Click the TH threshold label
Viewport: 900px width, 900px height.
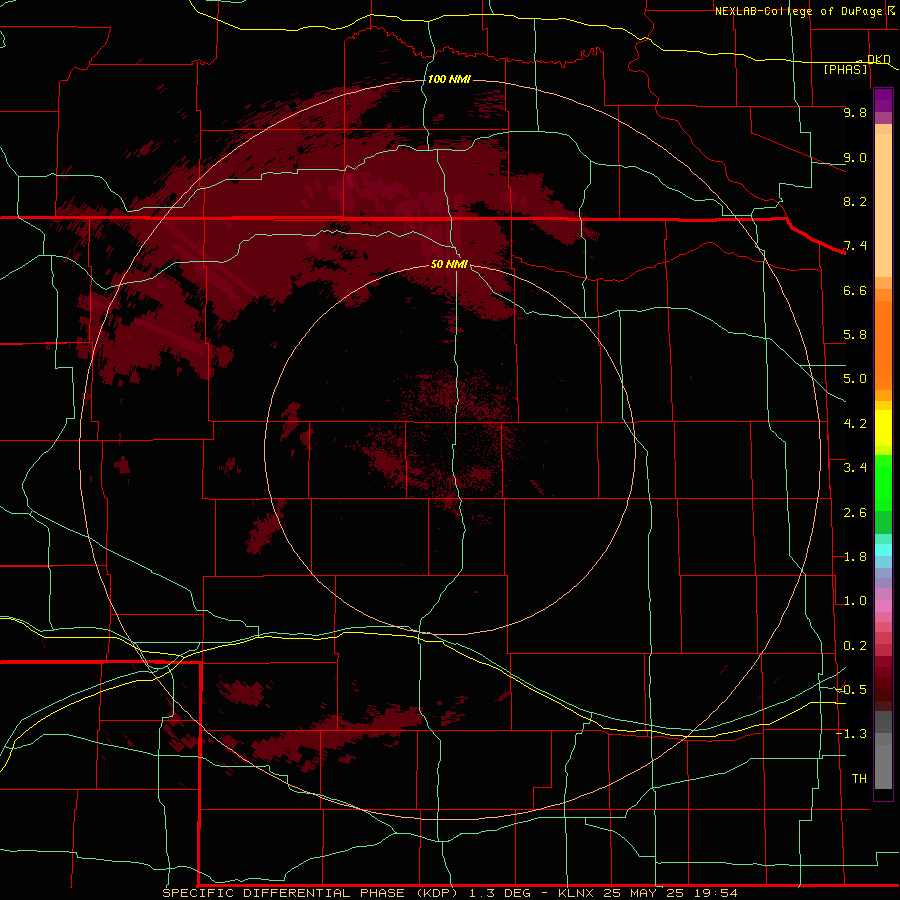pyautogui.click(x=859, y=779)
